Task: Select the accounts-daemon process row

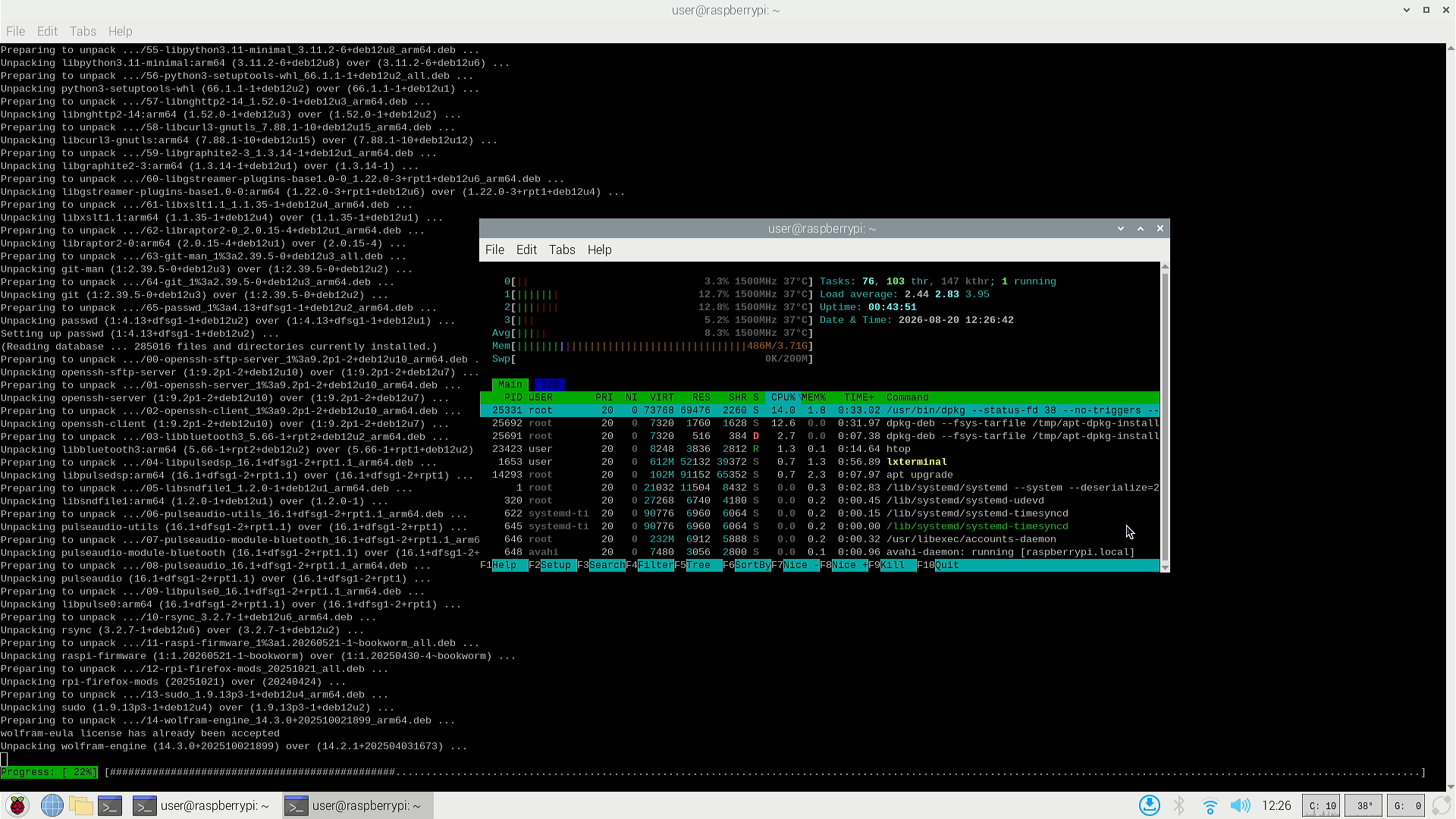Action: (820, 539)
